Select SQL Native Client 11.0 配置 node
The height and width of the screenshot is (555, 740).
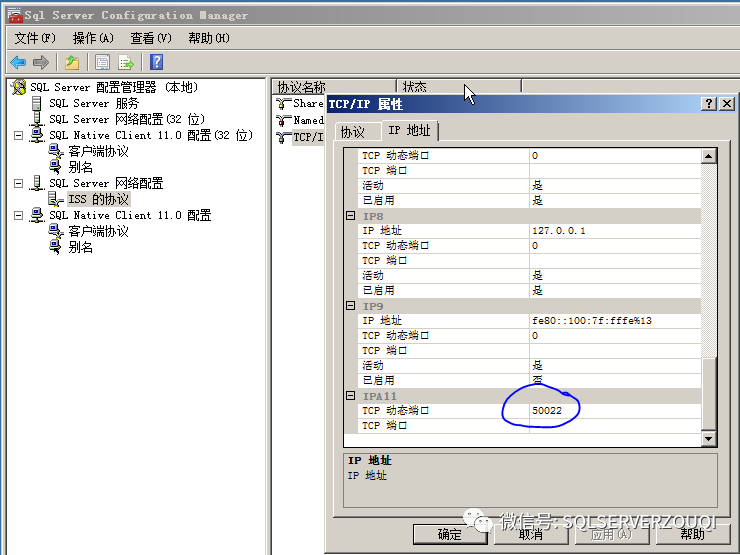(130, 215)
